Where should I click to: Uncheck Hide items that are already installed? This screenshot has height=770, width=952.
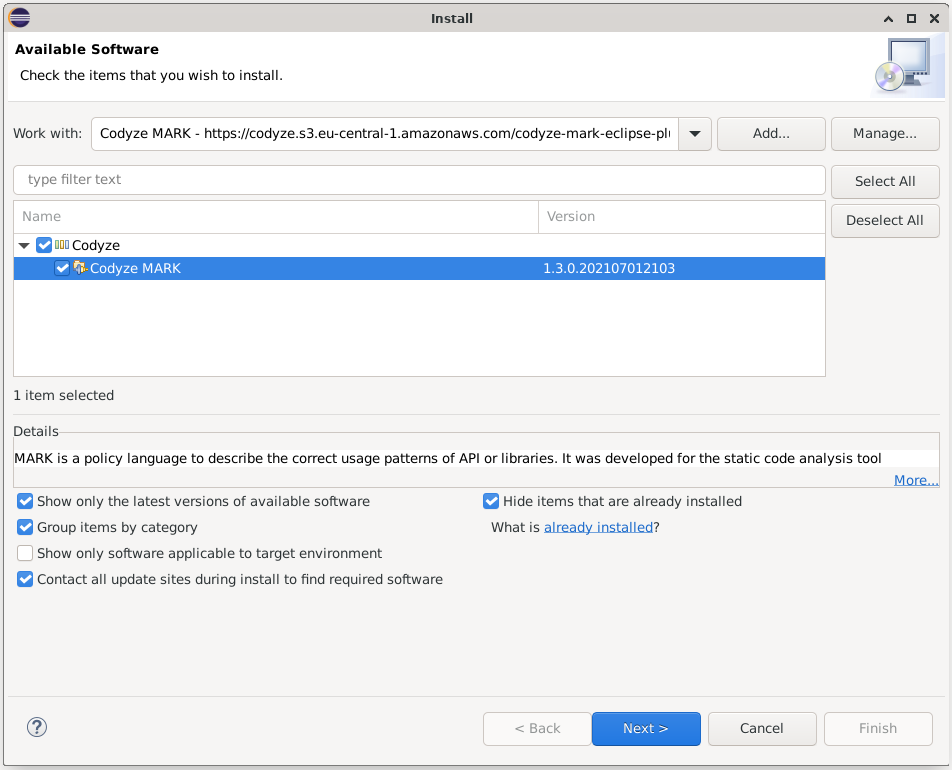(491, 501)
